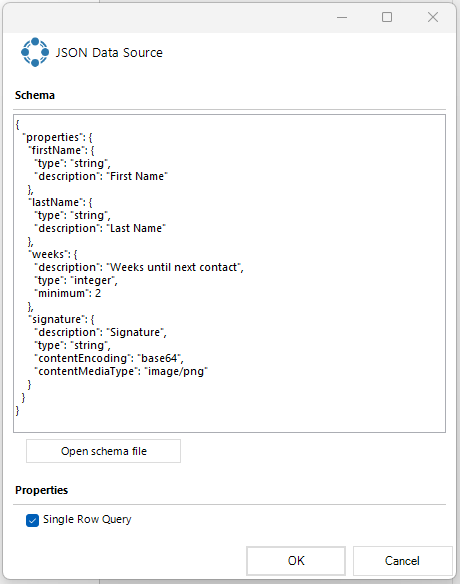Click the JSON Data Source logo icon

(35, 52)
